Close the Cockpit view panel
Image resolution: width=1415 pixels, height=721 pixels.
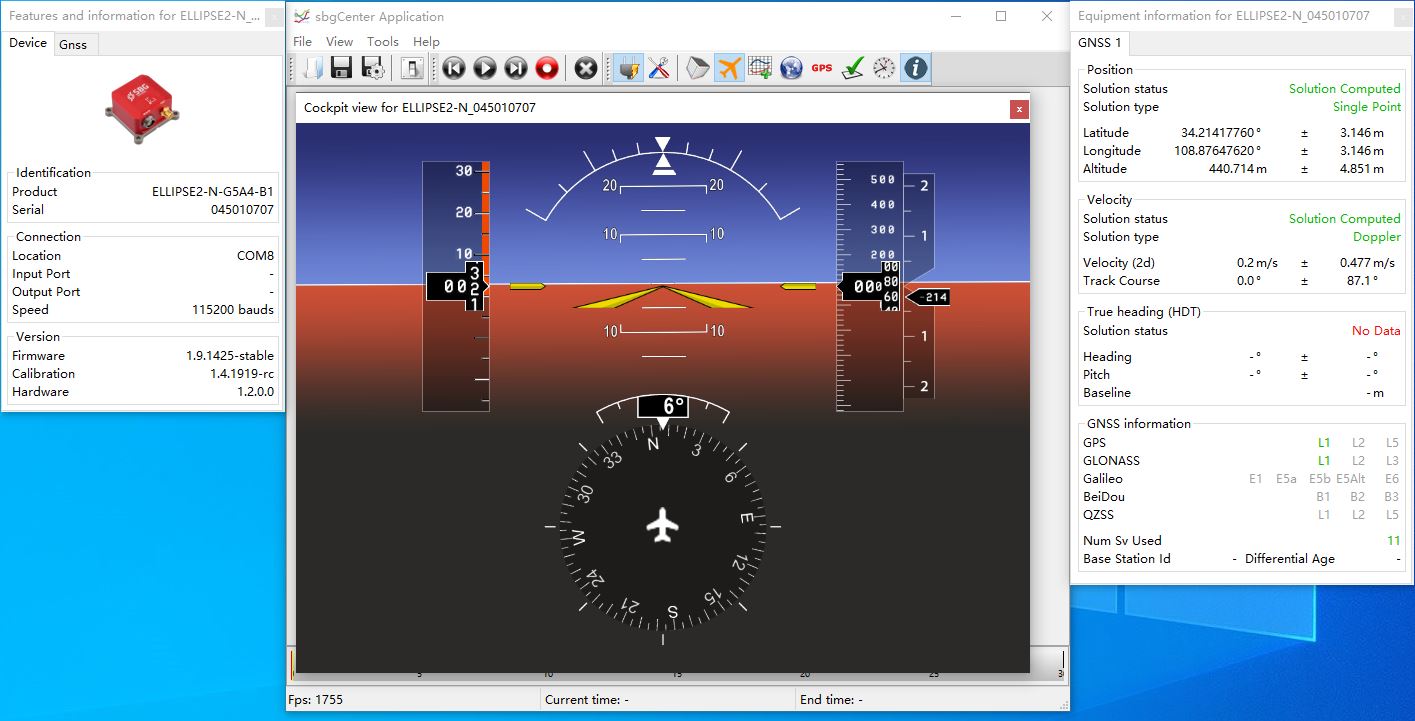click(x=1019, y=108)
